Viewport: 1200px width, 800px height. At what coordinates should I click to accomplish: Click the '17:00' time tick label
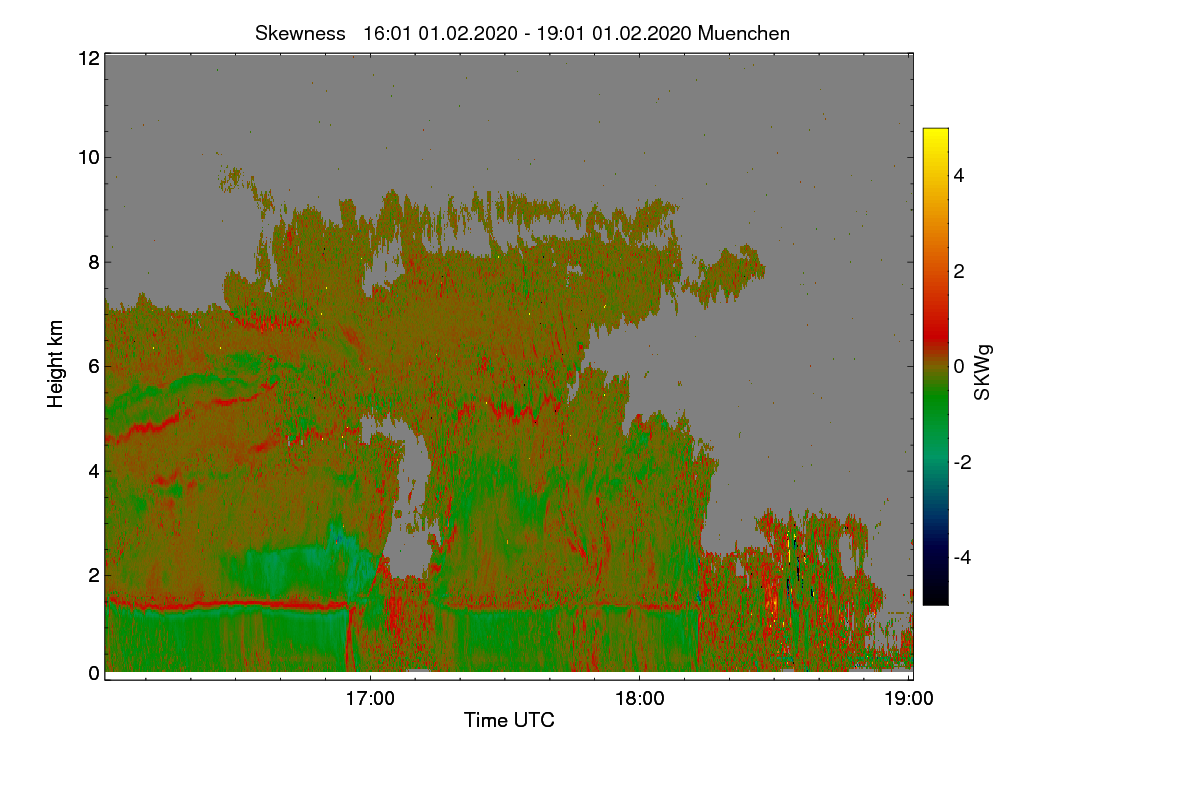pyautogui.click(x=370, y=699)
